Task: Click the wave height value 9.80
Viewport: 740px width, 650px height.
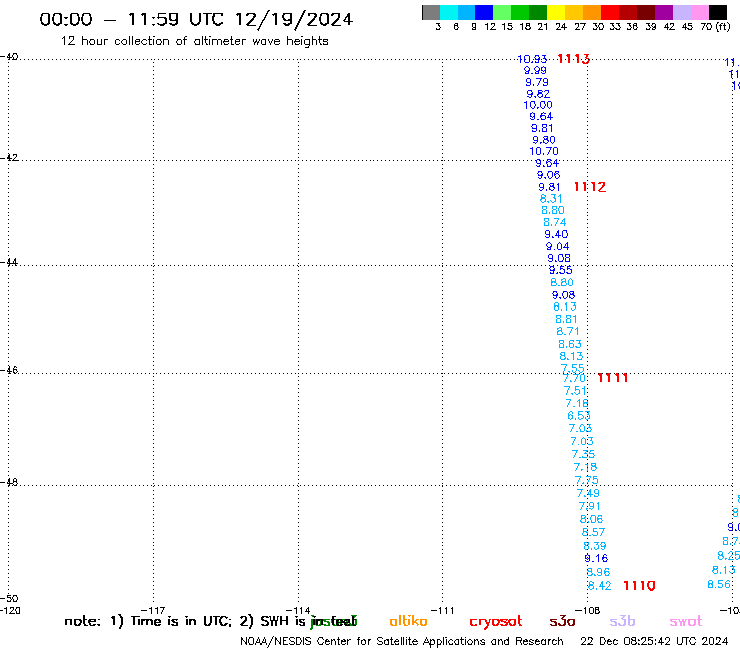Action: [x=544, y=140]
